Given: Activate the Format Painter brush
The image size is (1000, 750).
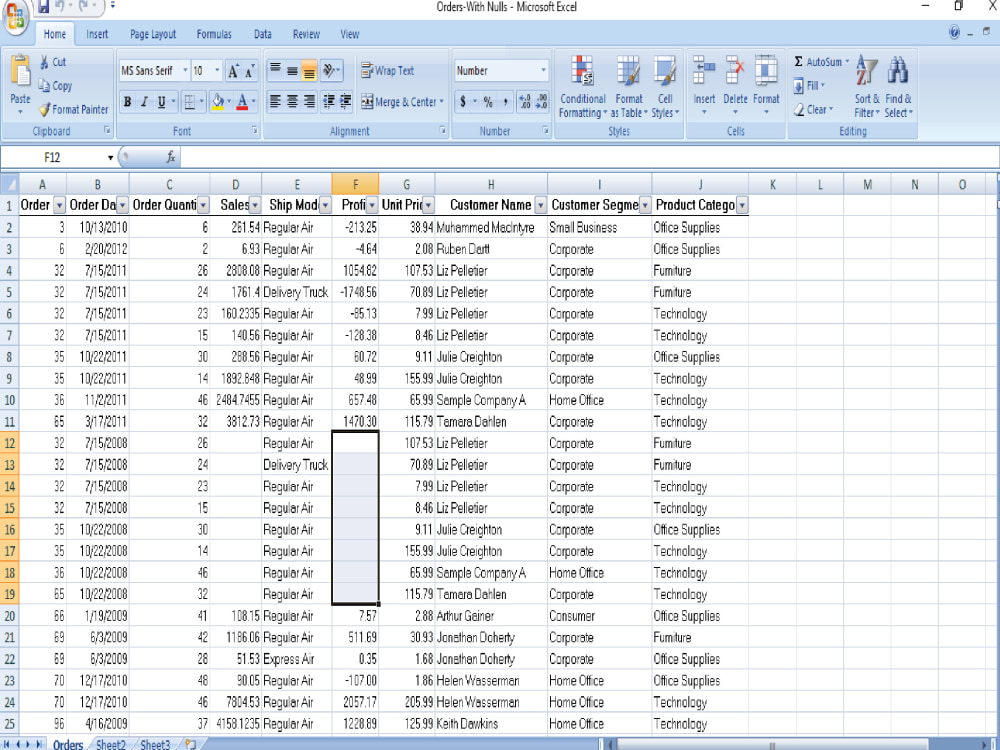Looking at the screenshot, I should 44,110.
